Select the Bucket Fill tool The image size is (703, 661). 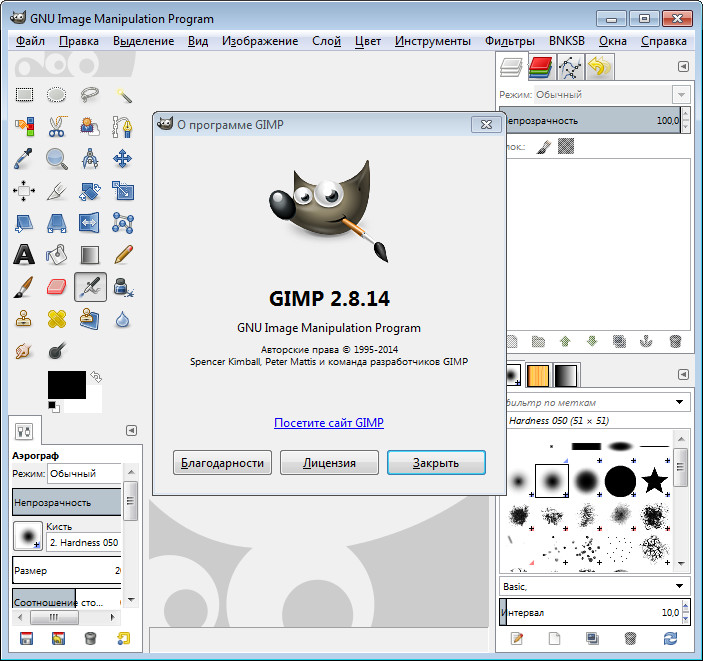(56, 255)
